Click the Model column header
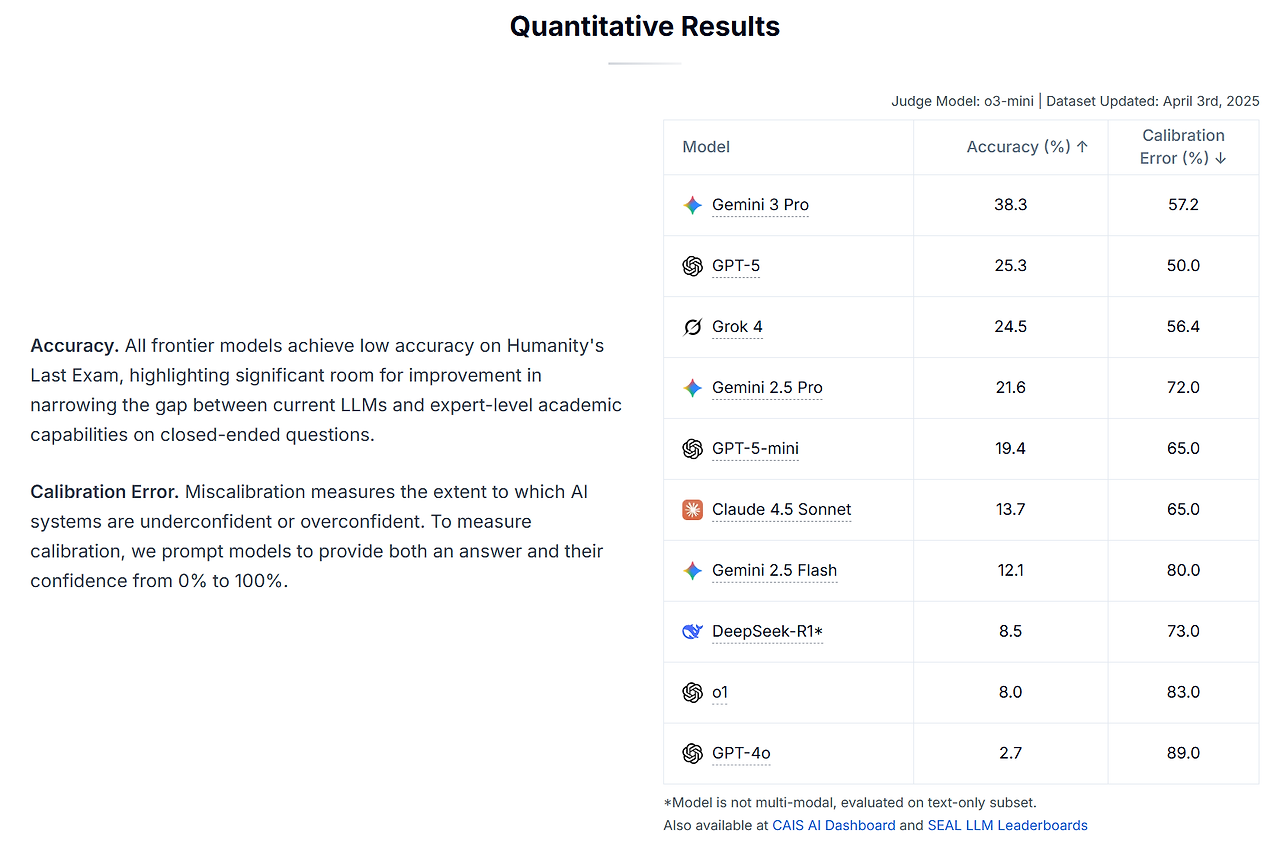 point(706,147)
